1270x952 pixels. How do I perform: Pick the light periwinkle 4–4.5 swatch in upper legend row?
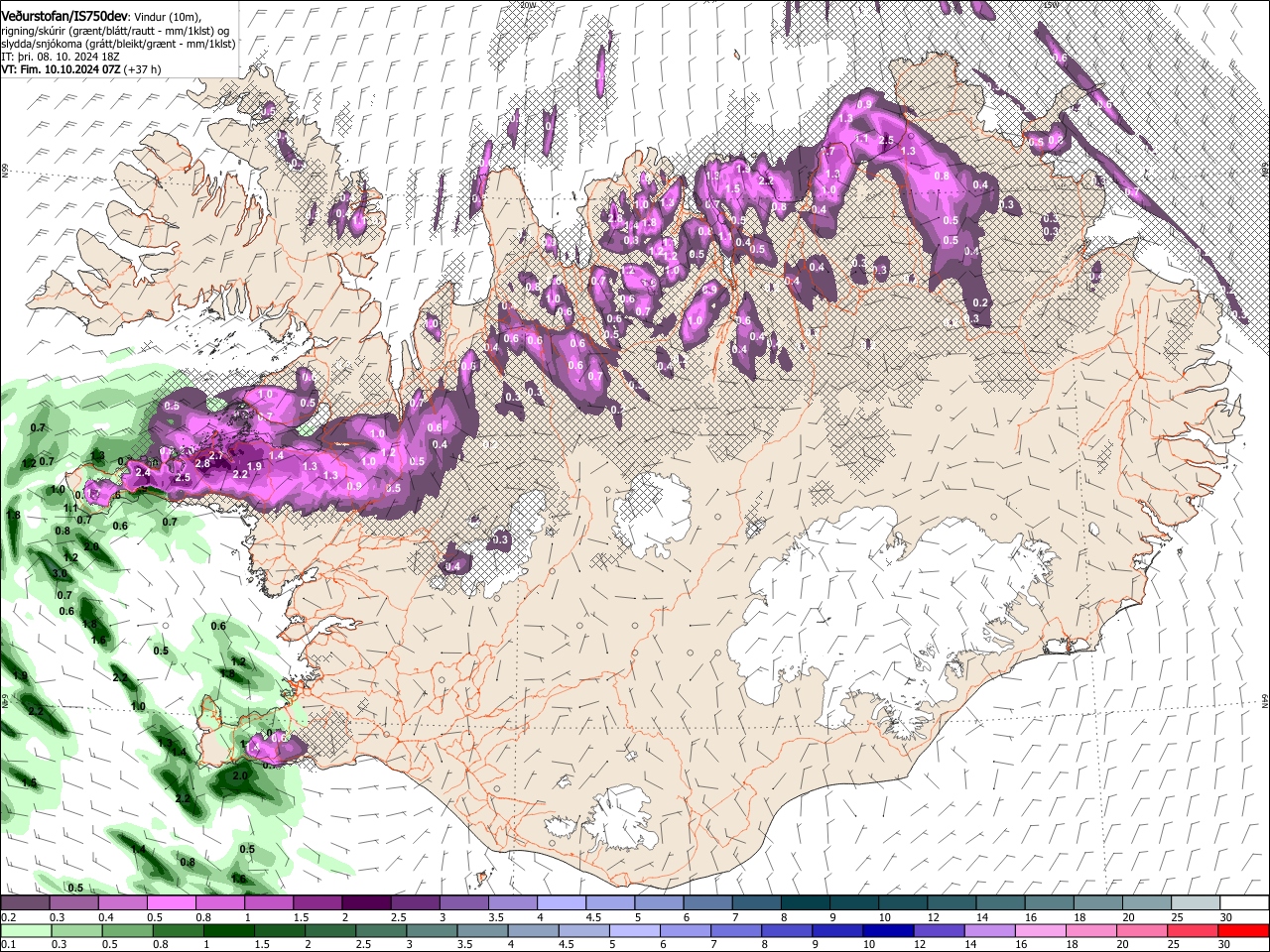point(562,903)
